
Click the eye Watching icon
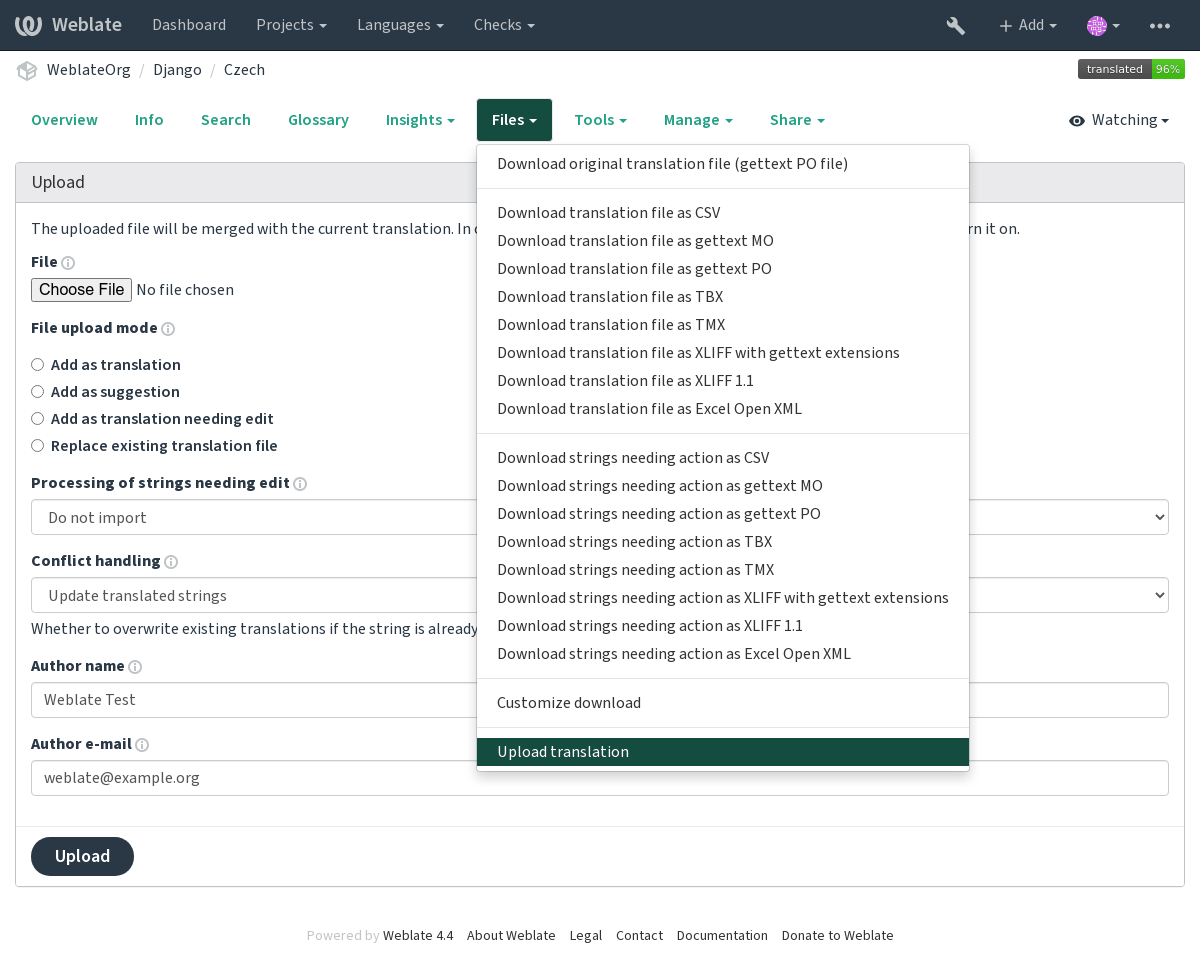(1077, 121)
